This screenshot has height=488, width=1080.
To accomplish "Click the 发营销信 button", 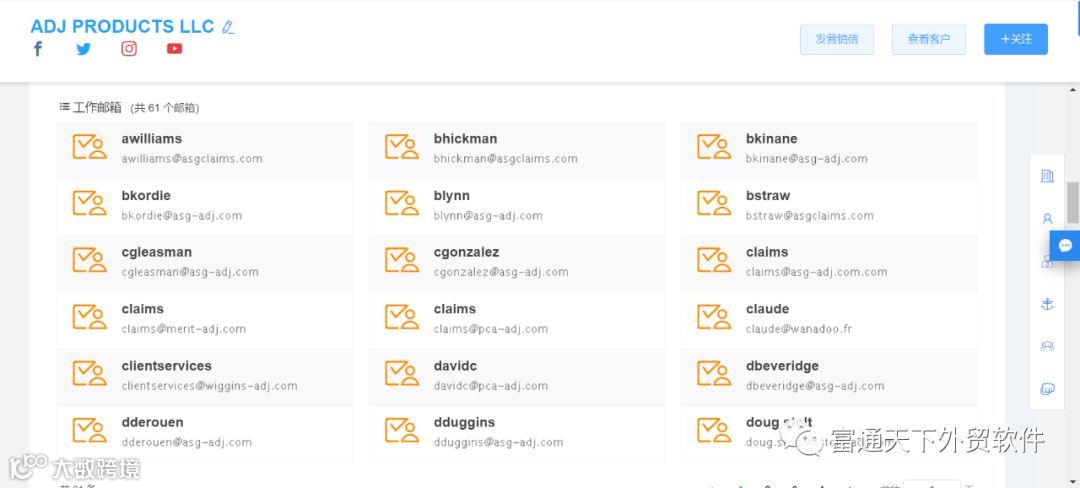I will point(837,39).
